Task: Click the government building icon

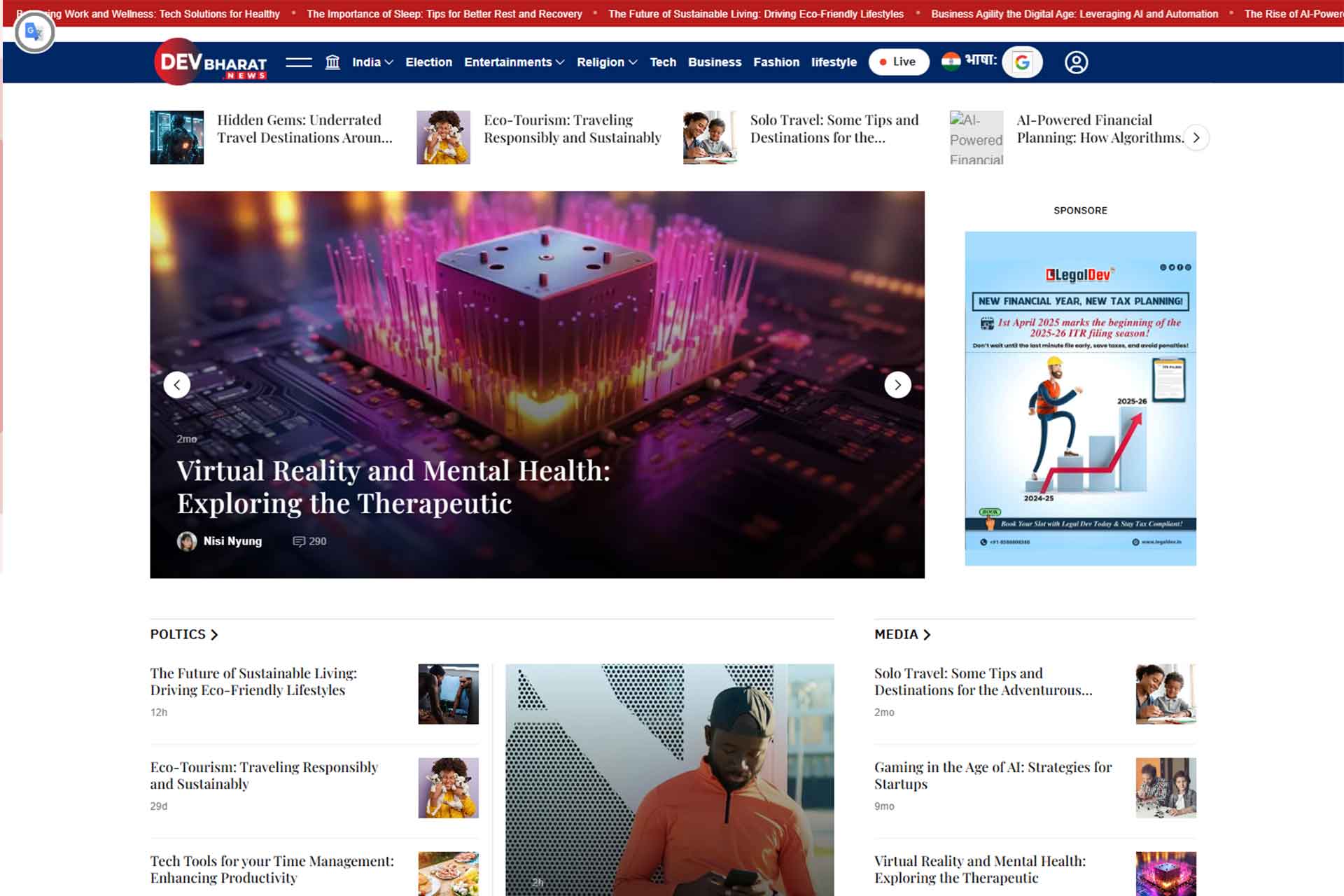Action: pos(332,62)
